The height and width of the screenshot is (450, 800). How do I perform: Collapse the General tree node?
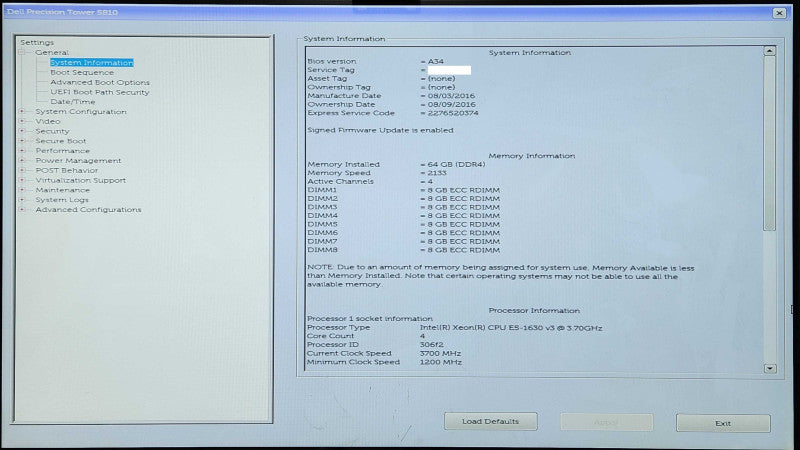click(x=22, y=53)
